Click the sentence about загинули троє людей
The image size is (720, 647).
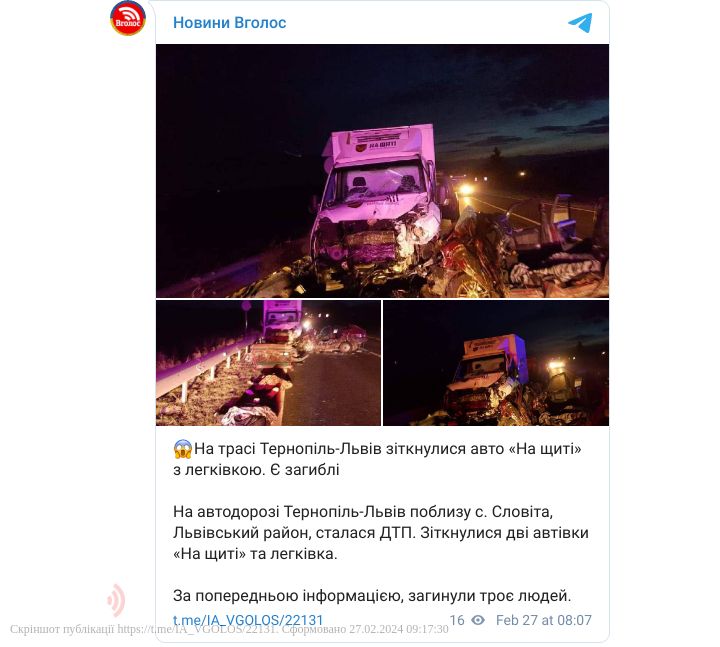(x=372, y=596)
